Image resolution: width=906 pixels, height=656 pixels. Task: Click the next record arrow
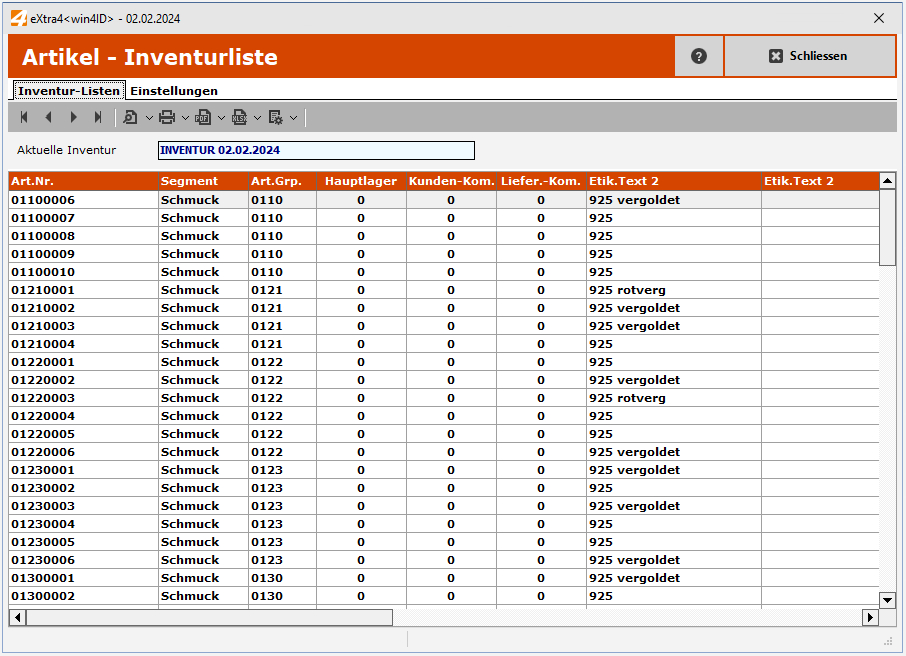(72, 117)
